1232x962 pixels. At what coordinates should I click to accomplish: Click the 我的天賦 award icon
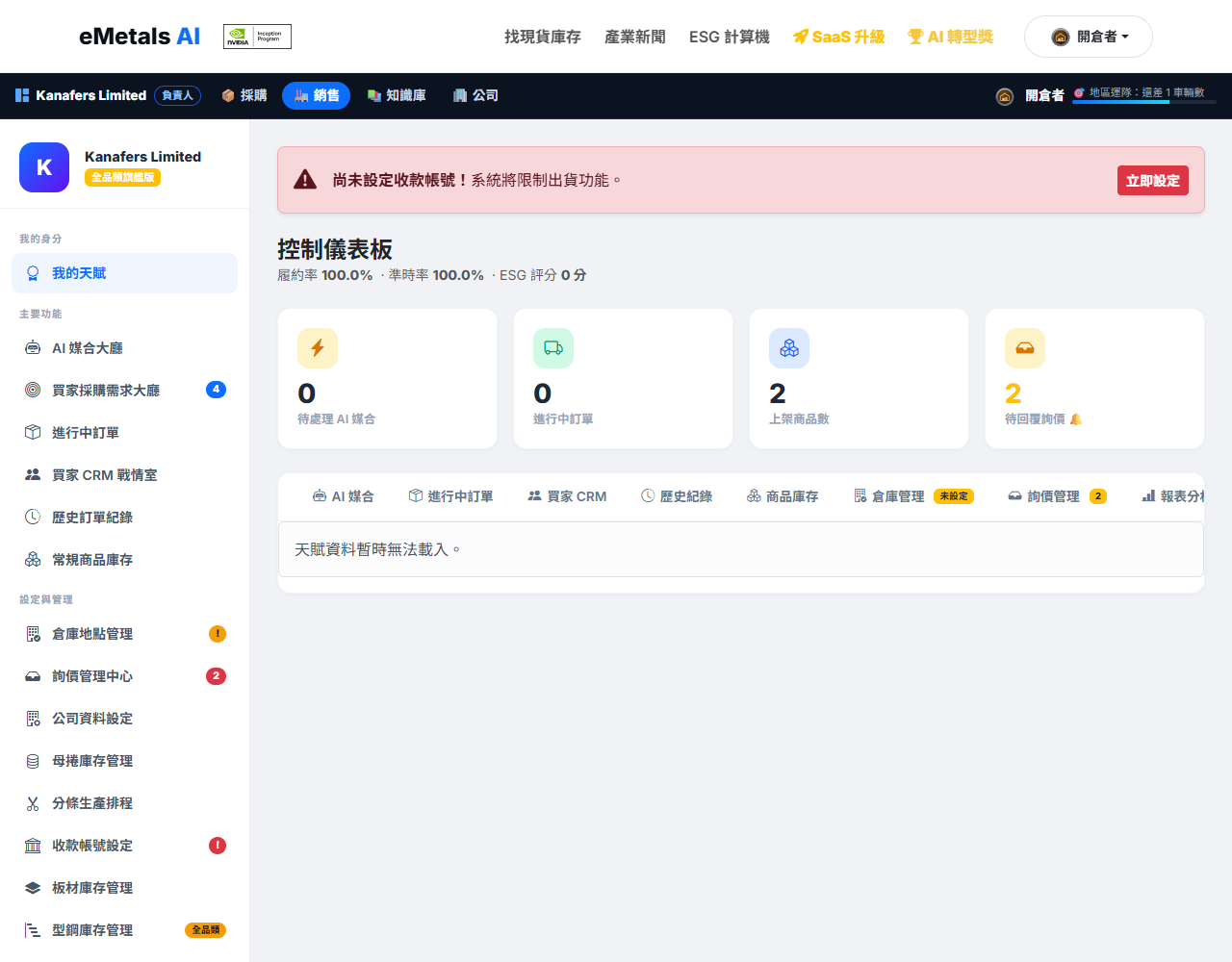[x=33, y=273]
